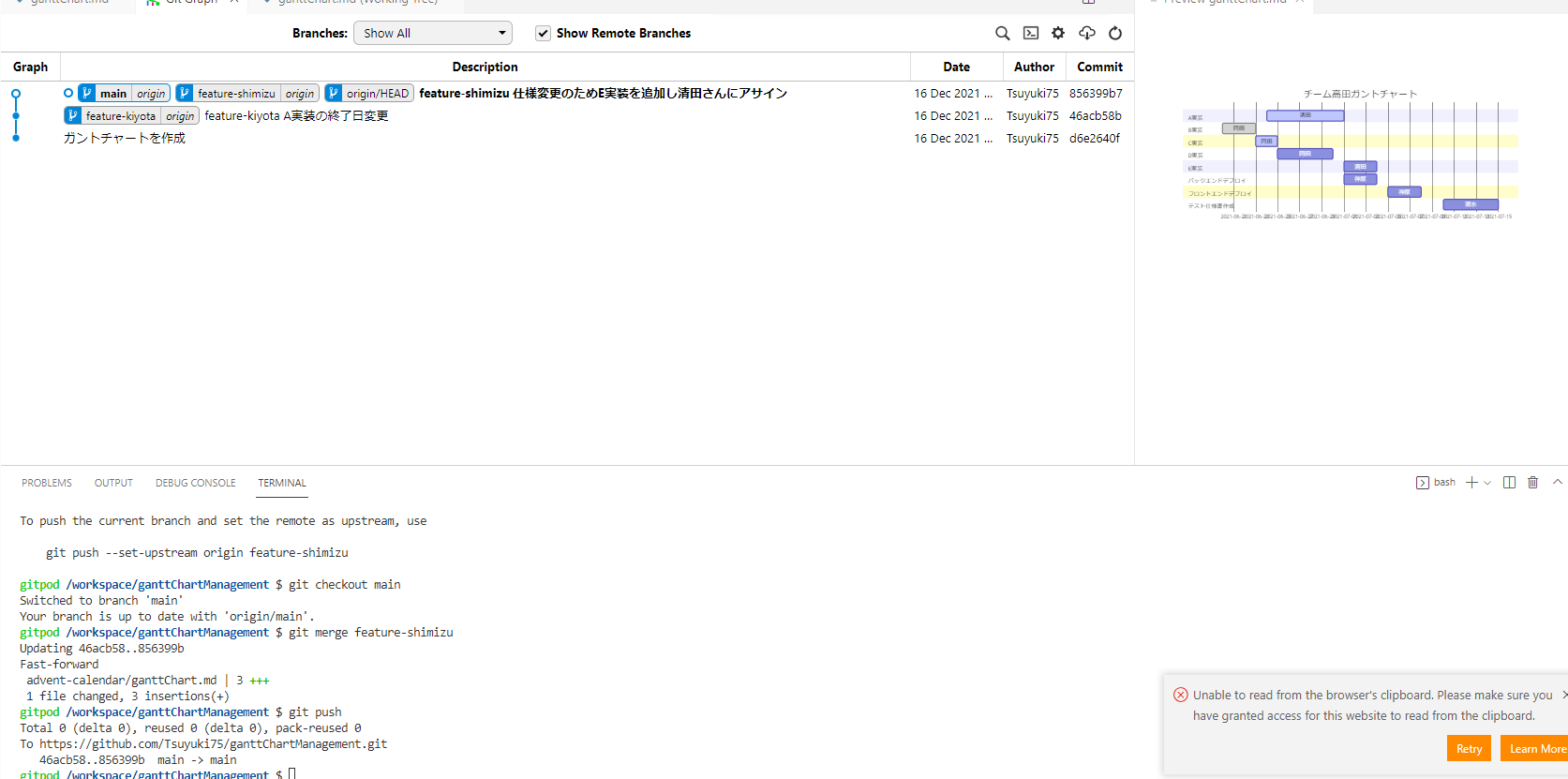Viewport: 1568px width, 779px height.
Task: Refresh the Git Graph view
Action: pos(1115,33)
